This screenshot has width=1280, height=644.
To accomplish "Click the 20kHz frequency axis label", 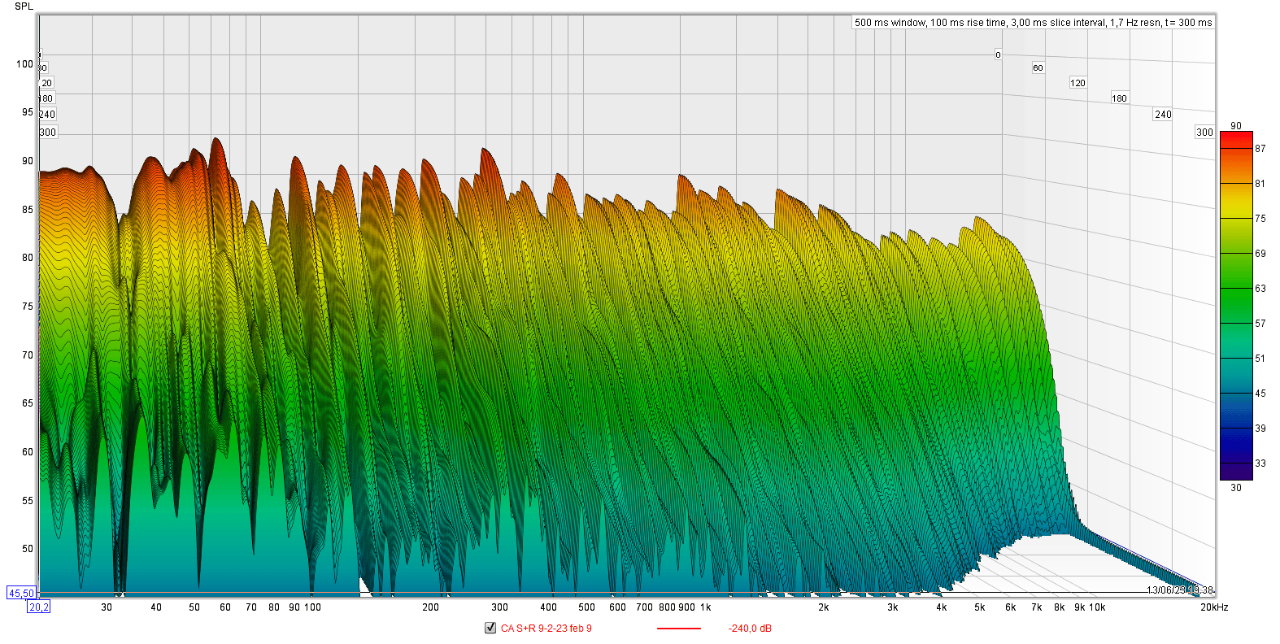I will click(1214, 607).
